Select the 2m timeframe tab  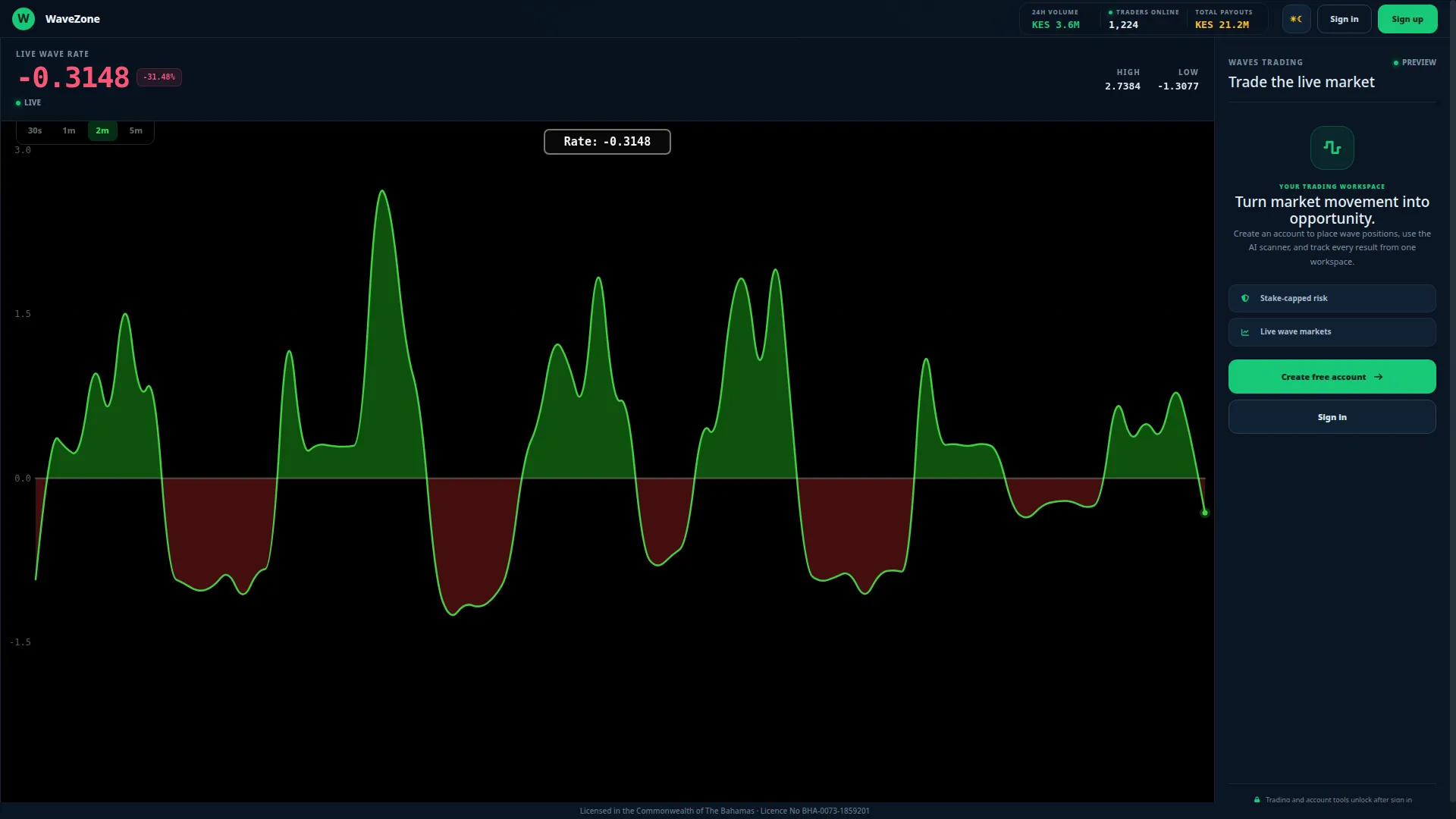[102, 130]
